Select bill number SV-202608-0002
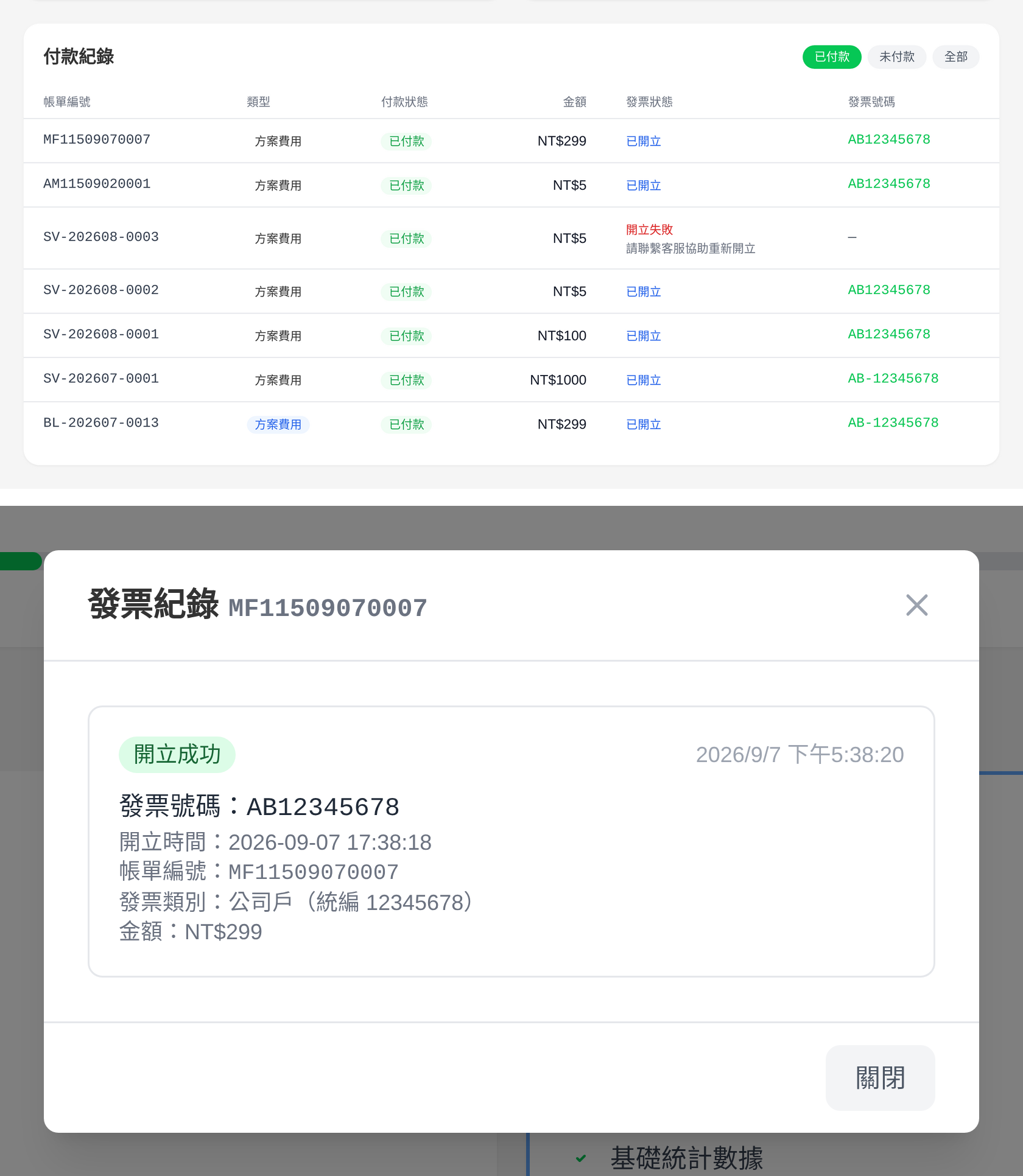 point(101,290)
